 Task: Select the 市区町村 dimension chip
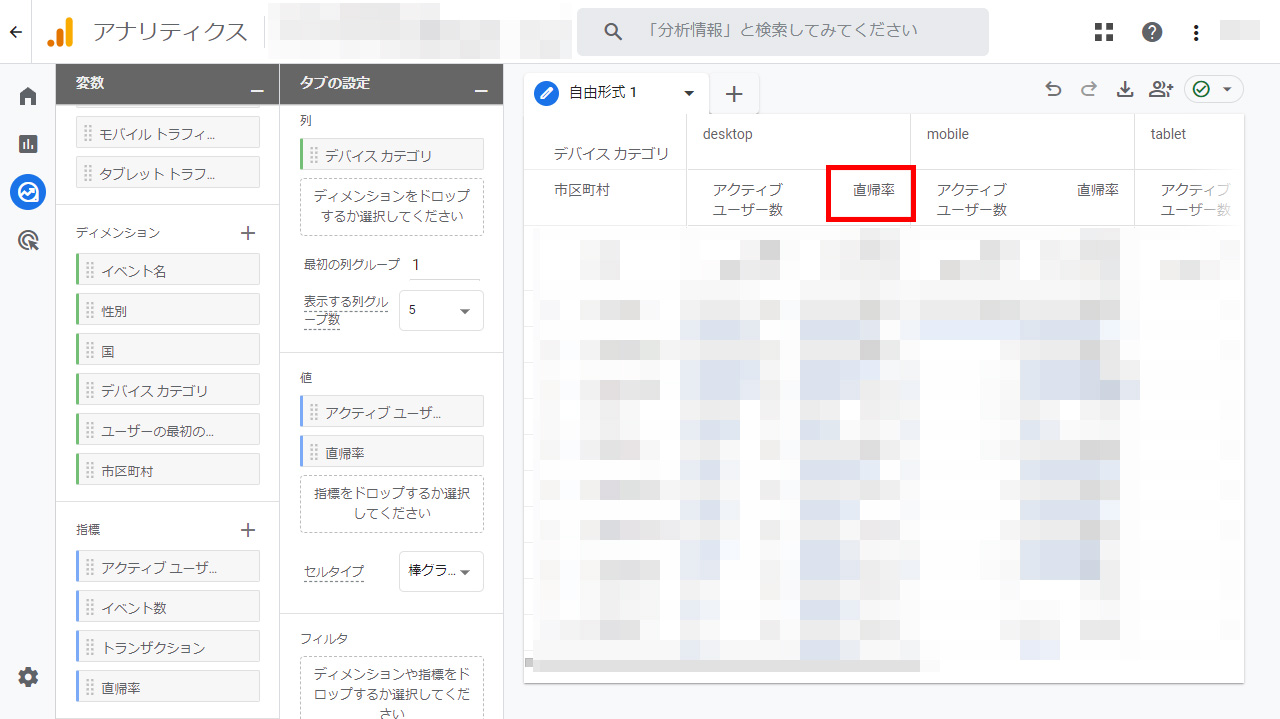coord(168,470)
